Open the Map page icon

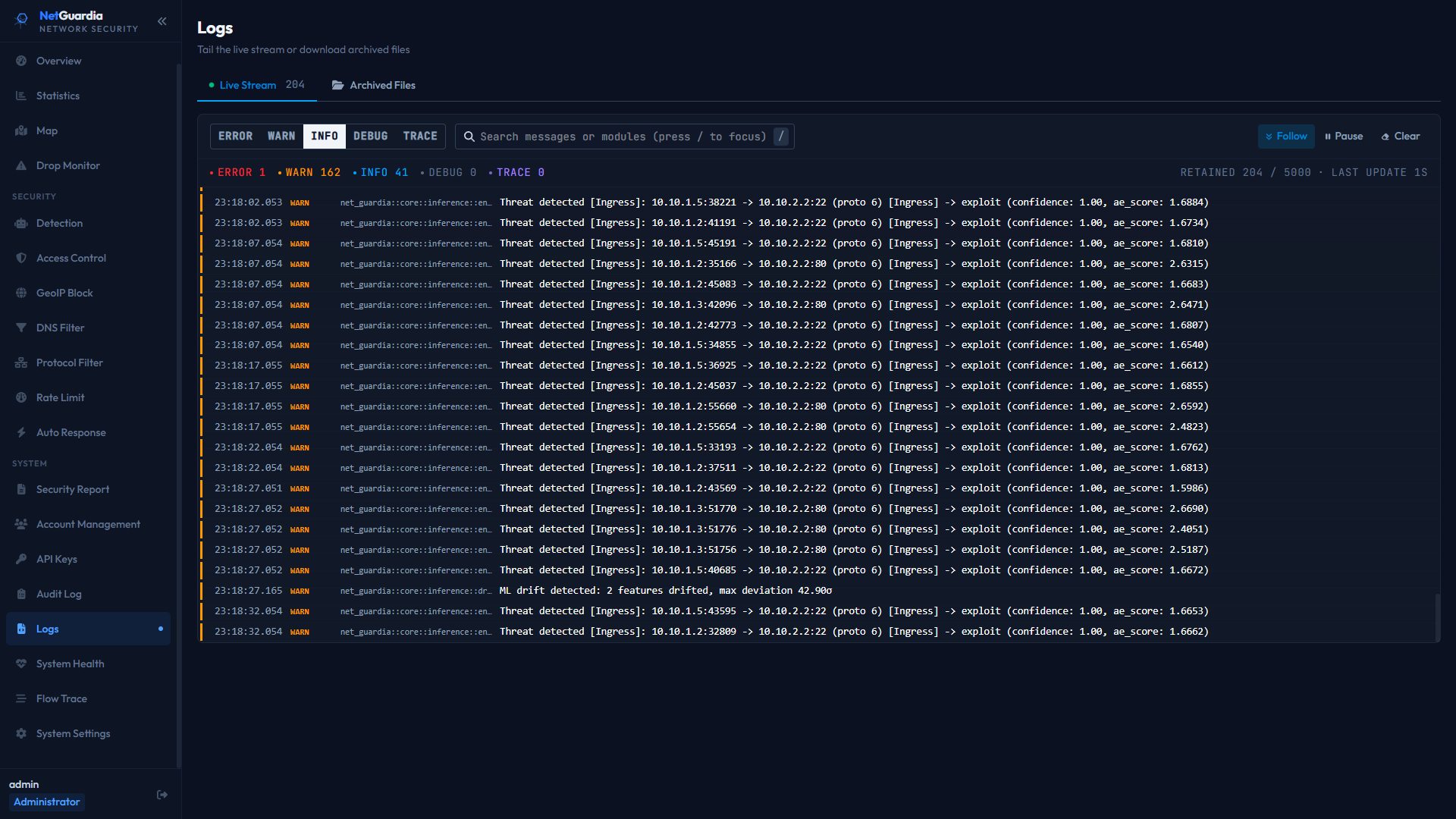point(21,130)
